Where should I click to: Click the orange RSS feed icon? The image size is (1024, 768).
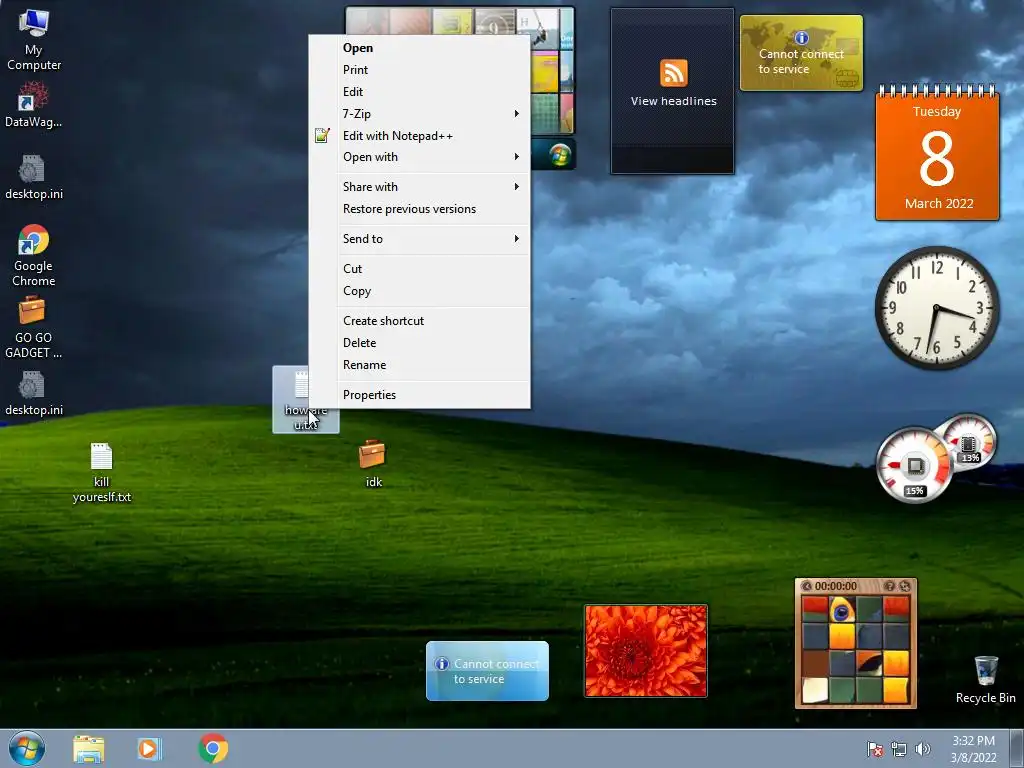coord(673,72)
